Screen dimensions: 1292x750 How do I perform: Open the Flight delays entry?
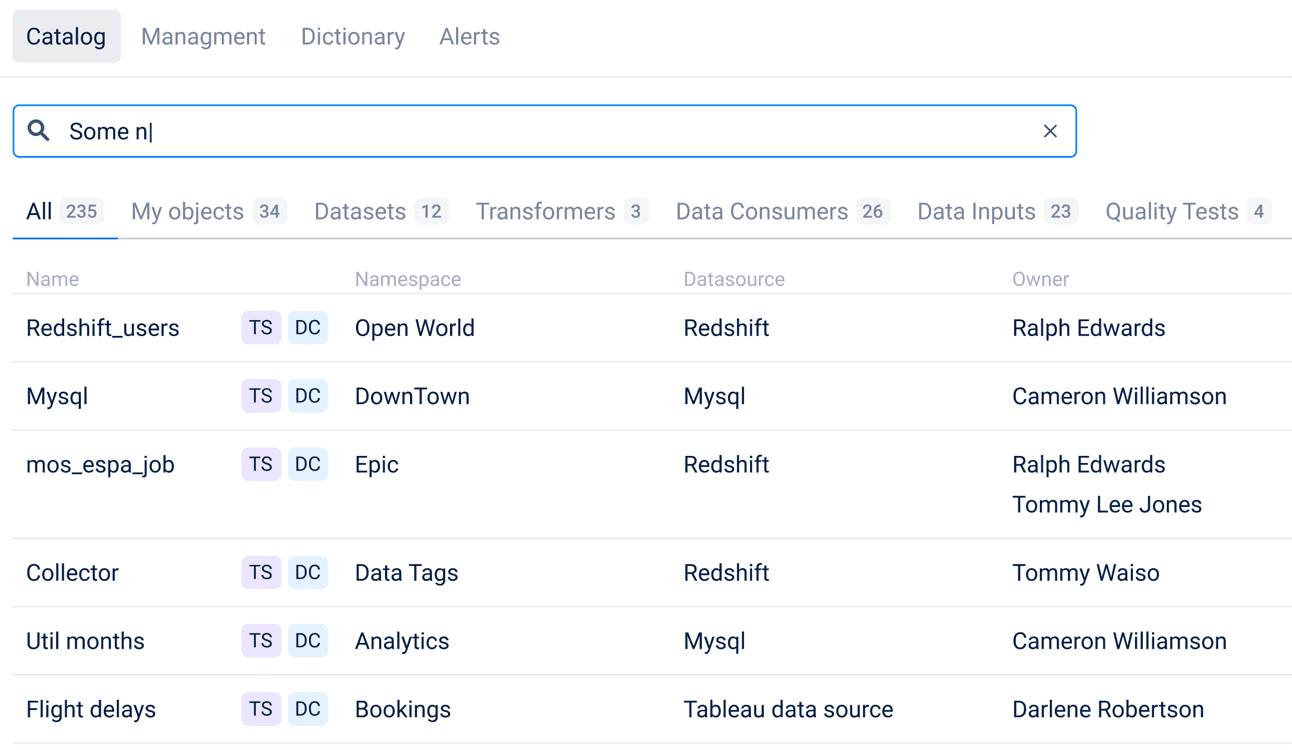pyautogui.click(x=91, y=709)
